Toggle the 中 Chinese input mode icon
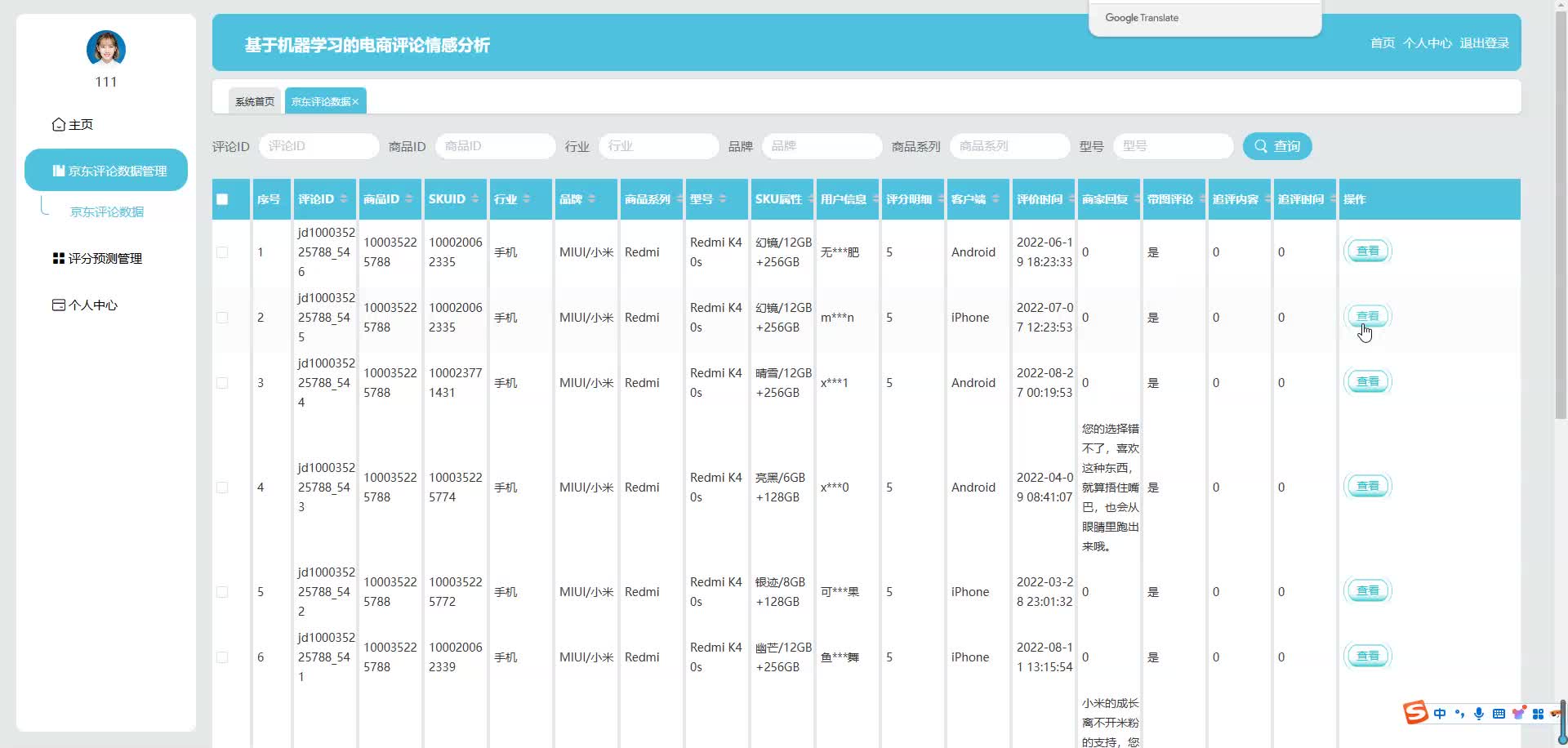1568x748 pixels. pyautogui.click(x=1440, y=714)
